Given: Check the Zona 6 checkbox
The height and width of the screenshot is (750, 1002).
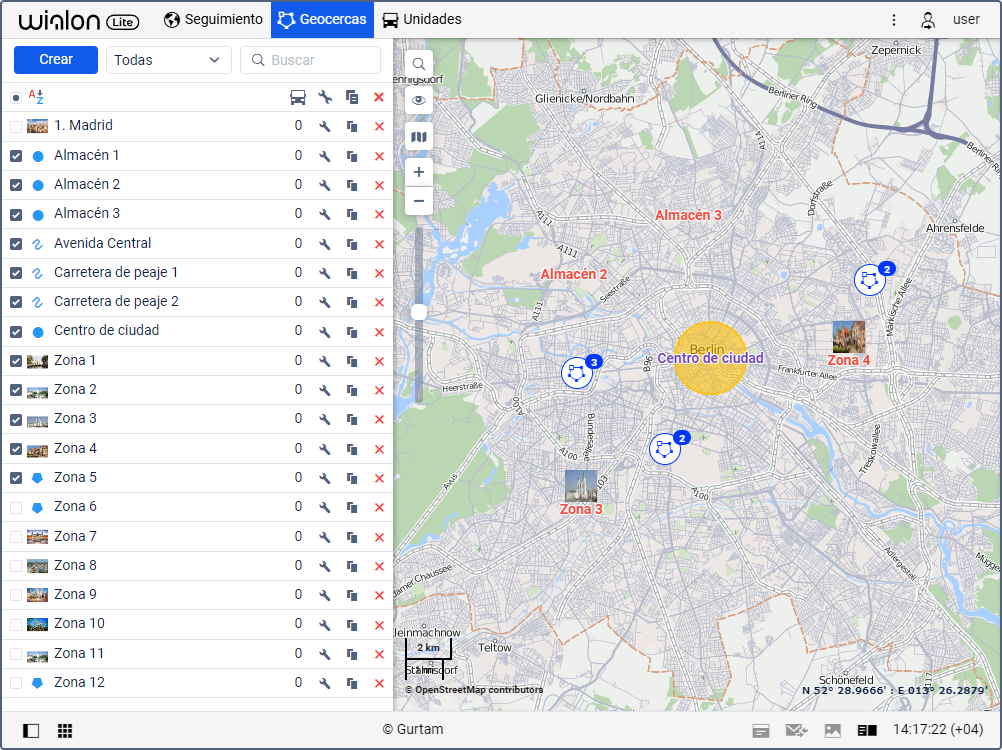Looking at the screenshot, I should pos(16,508).
